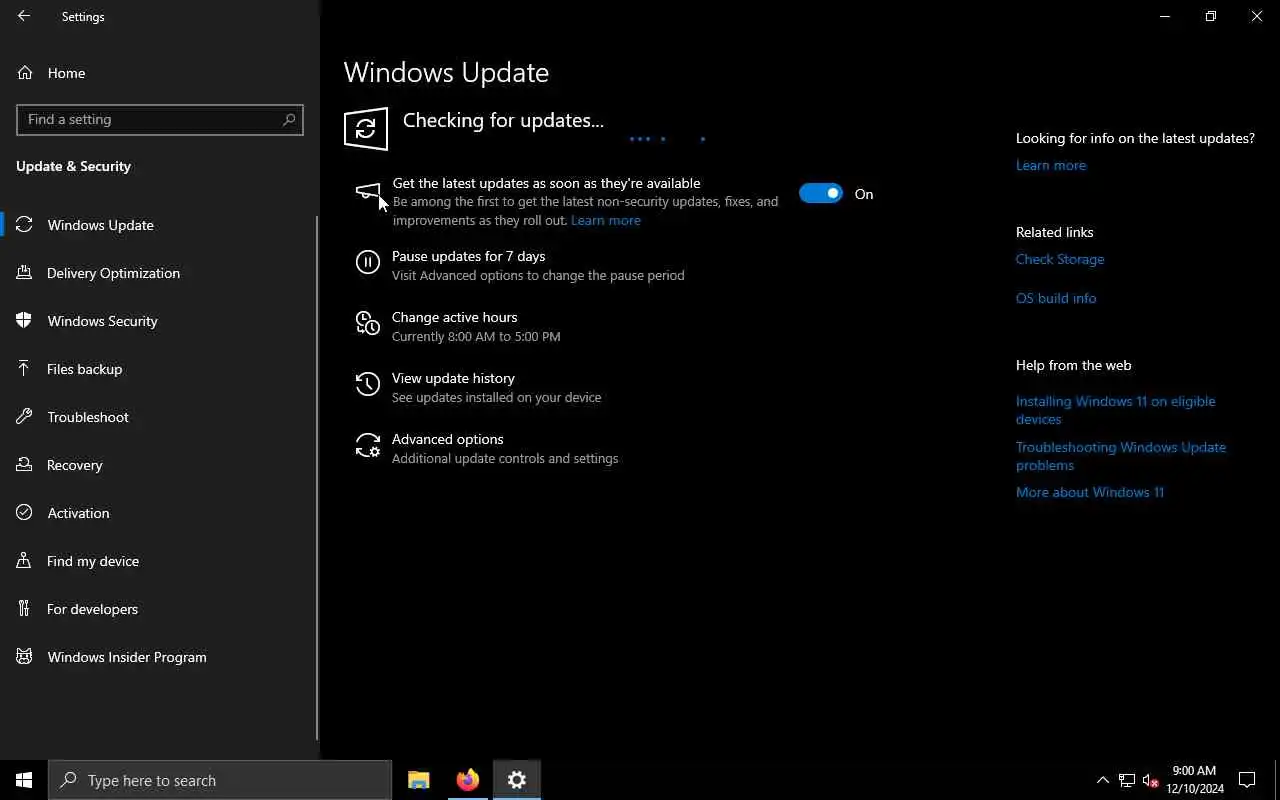
Task: Turn off Get the latest updates toggle
Action: tap(821, 193)
